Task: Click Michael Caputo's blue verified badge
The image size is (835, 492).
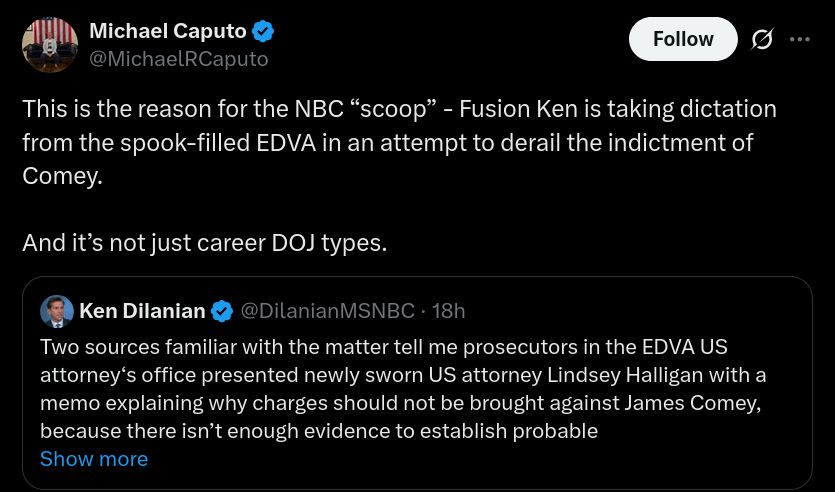Action: (x=263, y=32)
